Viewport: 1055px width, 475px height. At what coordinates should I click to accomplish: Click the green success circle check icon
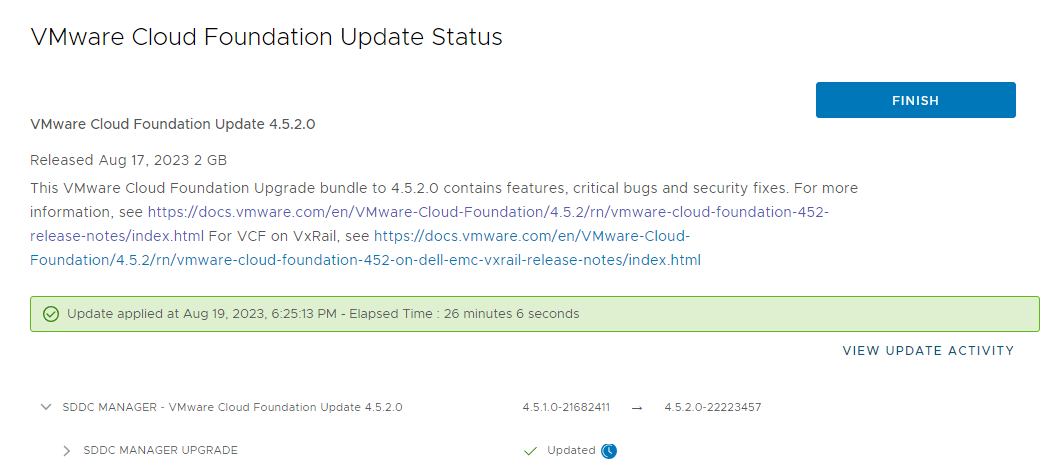pos(51,314)
